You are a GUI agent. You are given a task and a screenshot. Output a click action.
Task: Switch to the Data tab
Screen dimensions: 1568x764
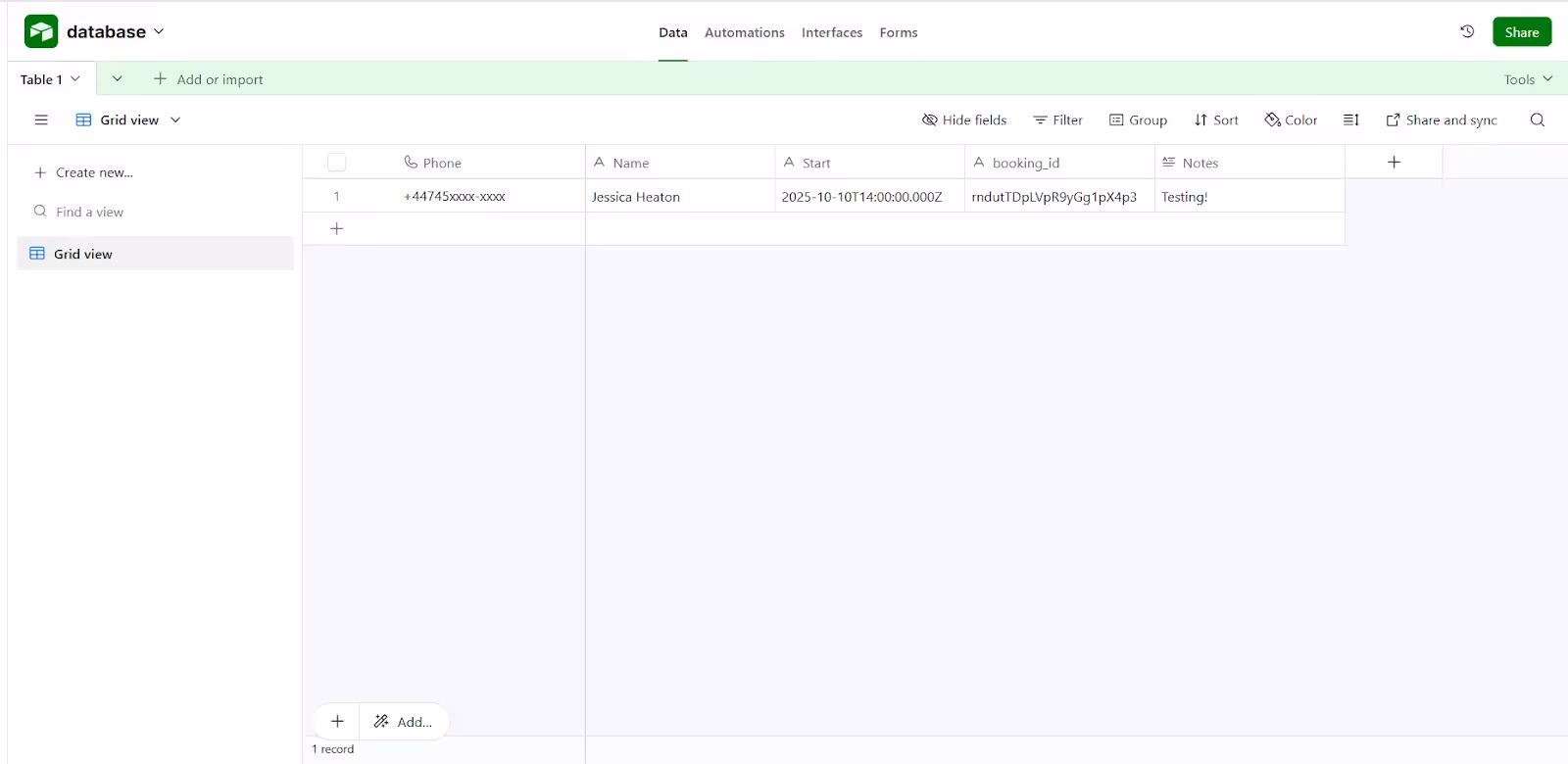[673, 32]
